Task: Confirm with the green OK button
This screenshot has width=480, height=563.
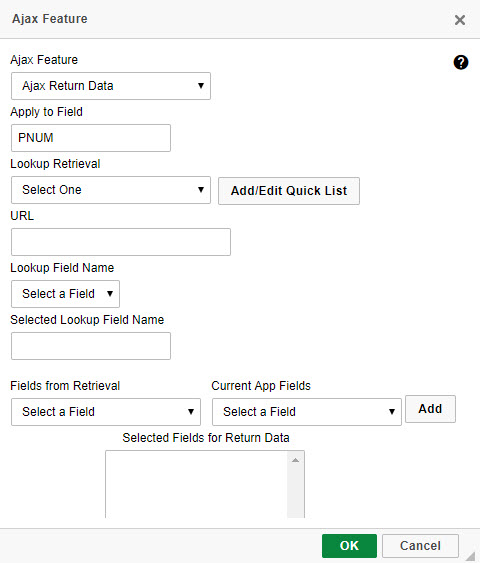Action: point(349,546)
